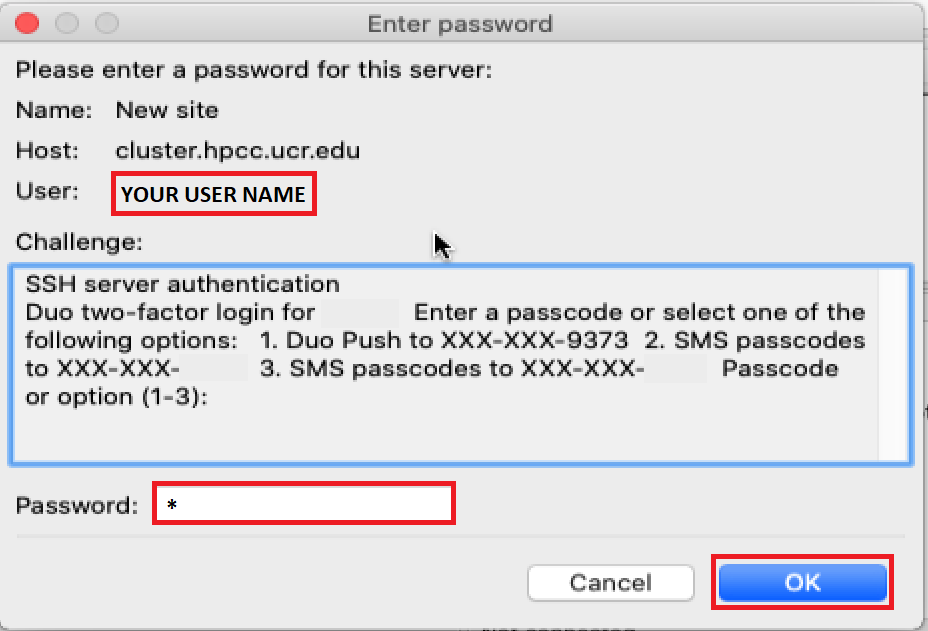Click the User: label
The width and height of the screenshot is (928, 631).
(x=48, y=191)
